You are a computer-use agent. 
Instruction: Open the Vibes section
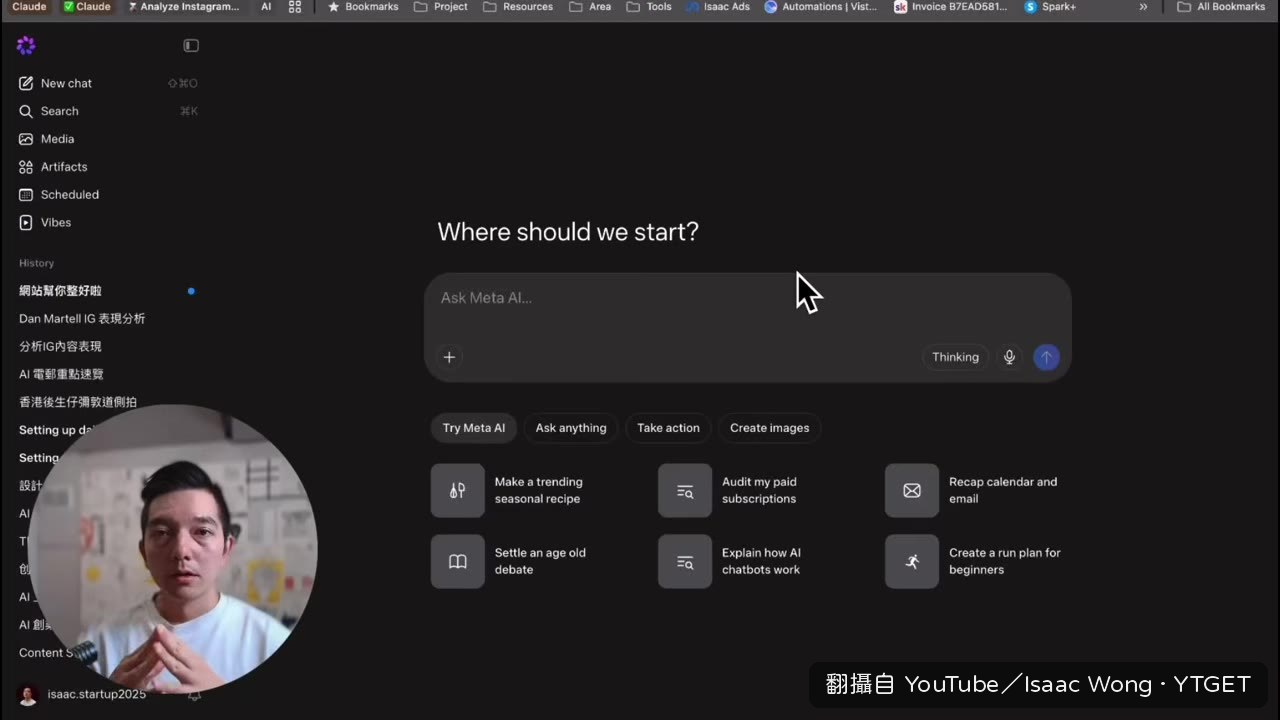(x=108, y=222)
